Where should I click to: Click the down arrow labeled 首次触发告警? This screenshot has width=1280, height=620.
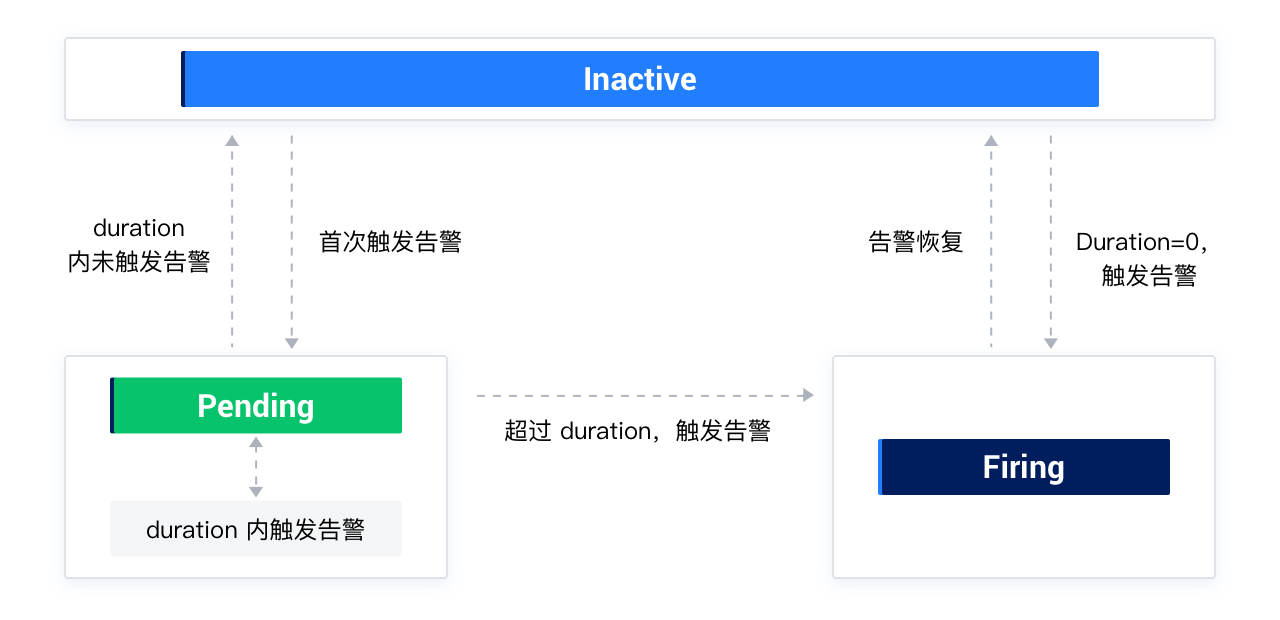(292, 241)
